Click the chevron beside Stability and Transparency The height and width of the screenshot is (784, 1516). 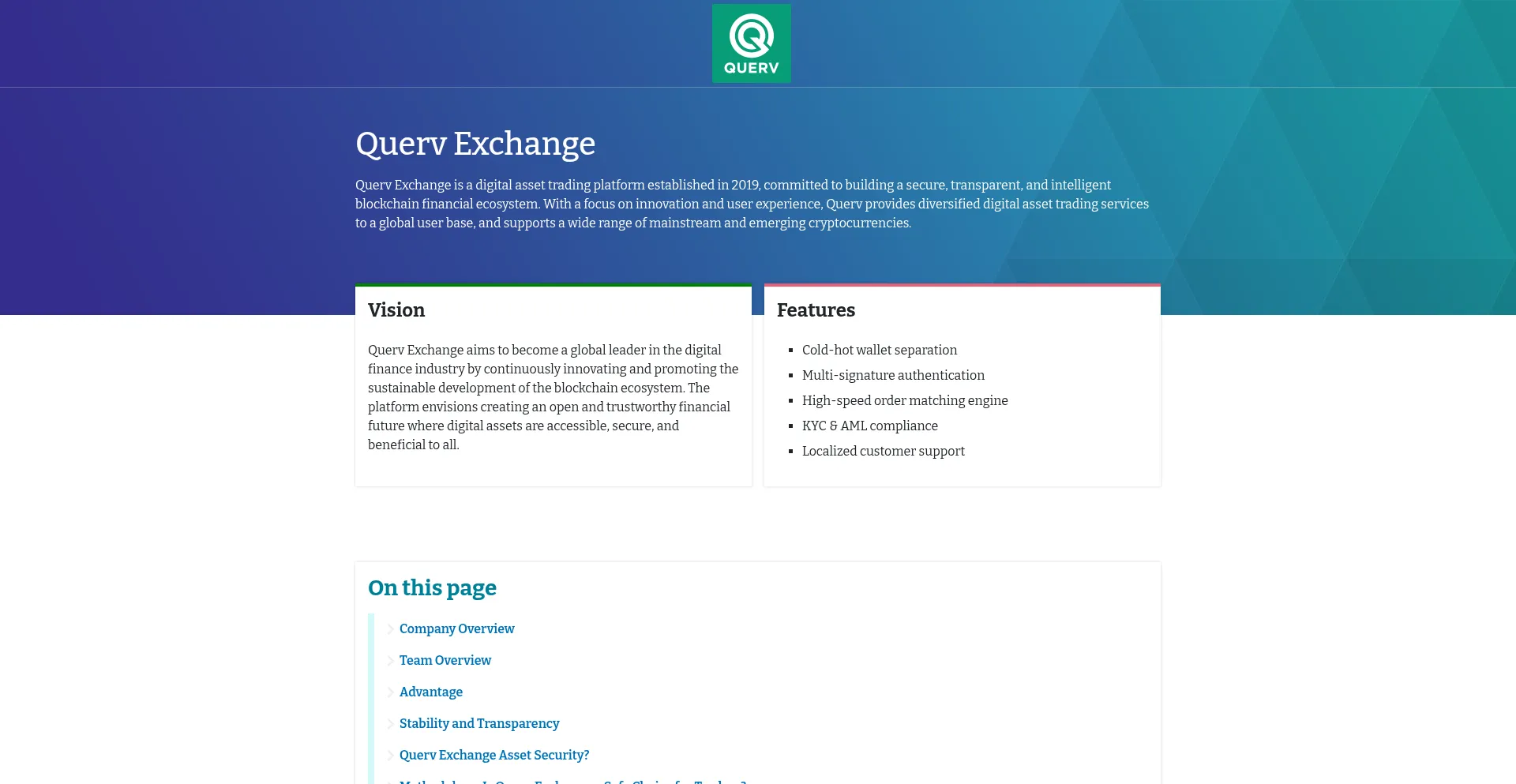[390, 724]
